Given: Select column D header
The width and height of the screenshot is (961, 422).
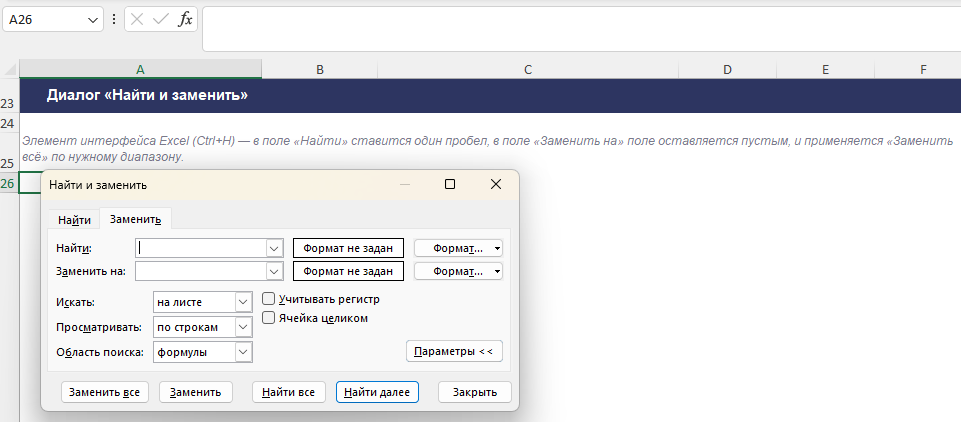Looking at the screenshot, I should [x=727, y=70].
